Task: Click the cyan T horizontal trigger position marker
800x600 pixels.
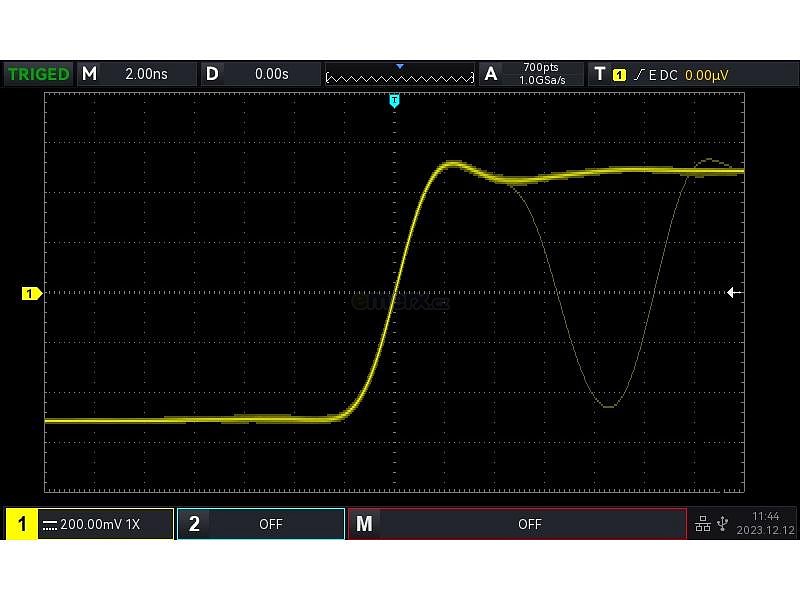Action: click(x=394, y=101)
